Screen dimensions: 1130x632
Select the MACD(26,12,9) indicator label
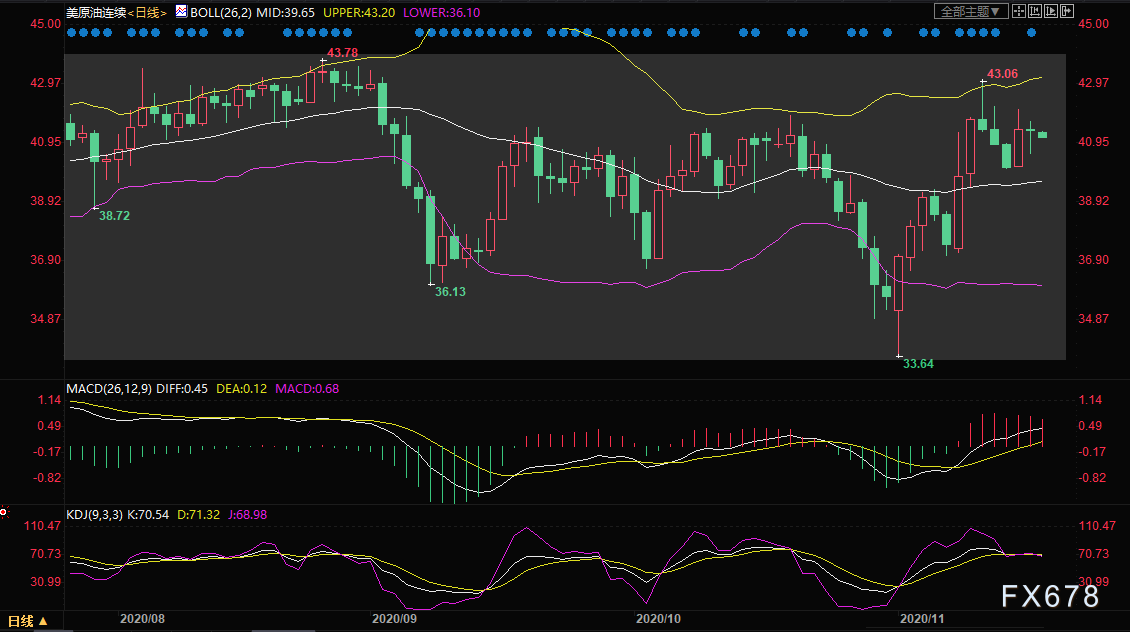click(109, 389)
